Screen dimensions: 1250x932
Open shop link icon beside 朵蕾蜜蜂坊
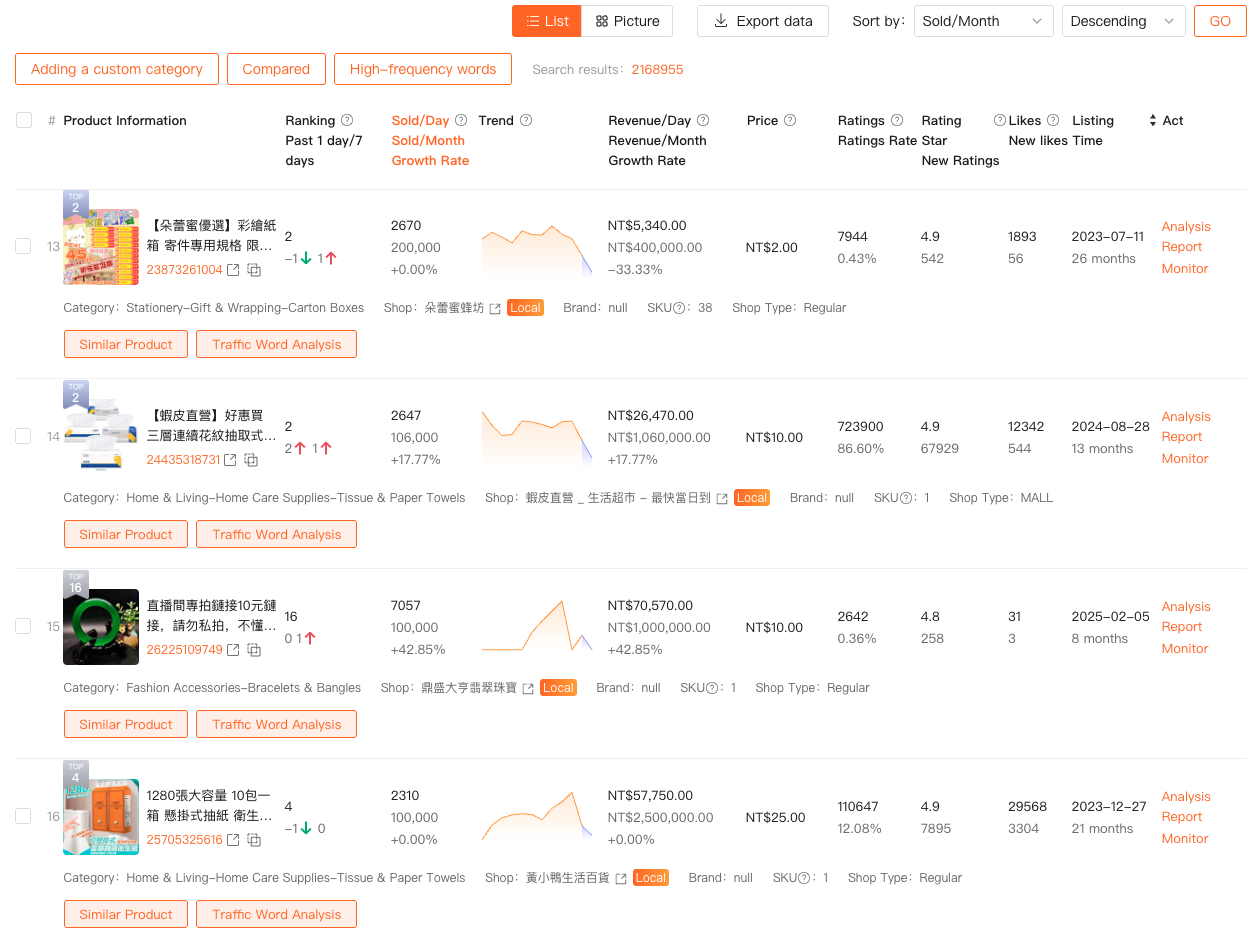pyautogui.click(x=494, y=308)
